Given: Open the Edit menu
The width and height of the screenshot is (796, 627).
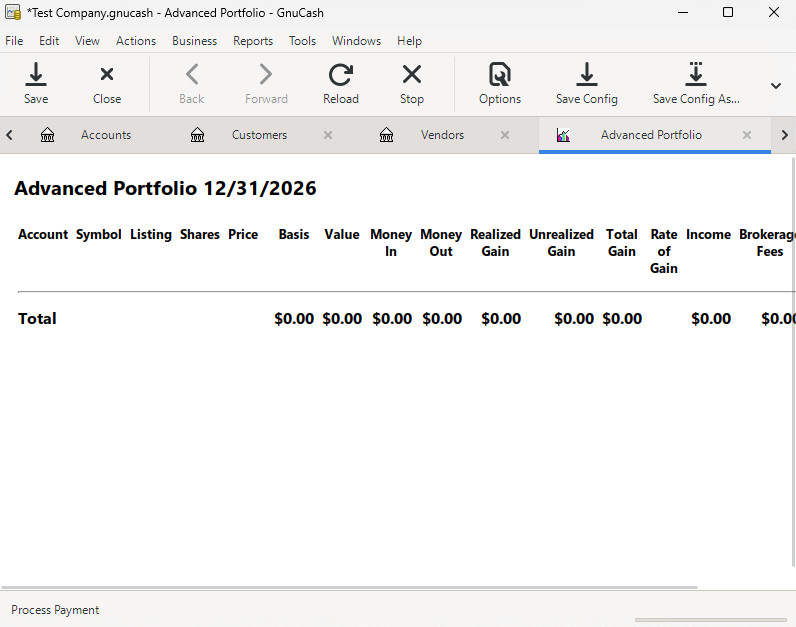Looking at the screenshot, I should click(49, 41).
